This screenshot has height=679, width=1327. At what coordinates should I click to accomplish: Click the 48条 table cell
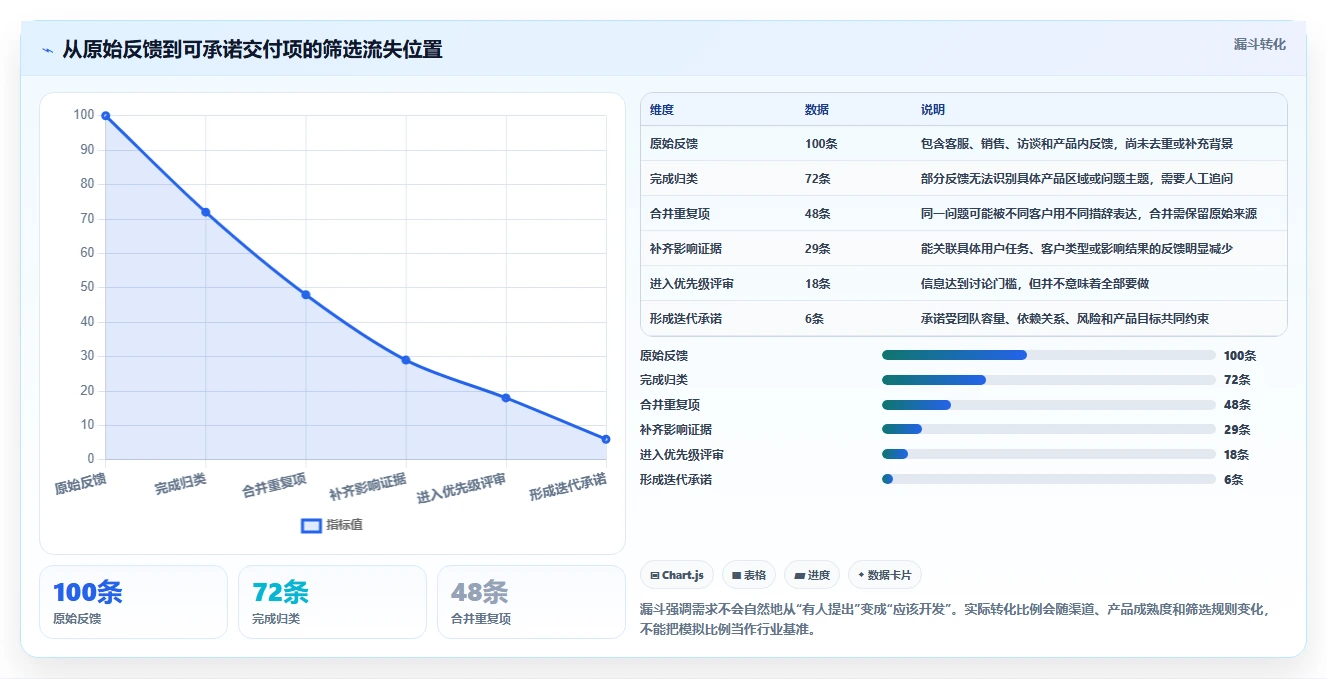818,214
